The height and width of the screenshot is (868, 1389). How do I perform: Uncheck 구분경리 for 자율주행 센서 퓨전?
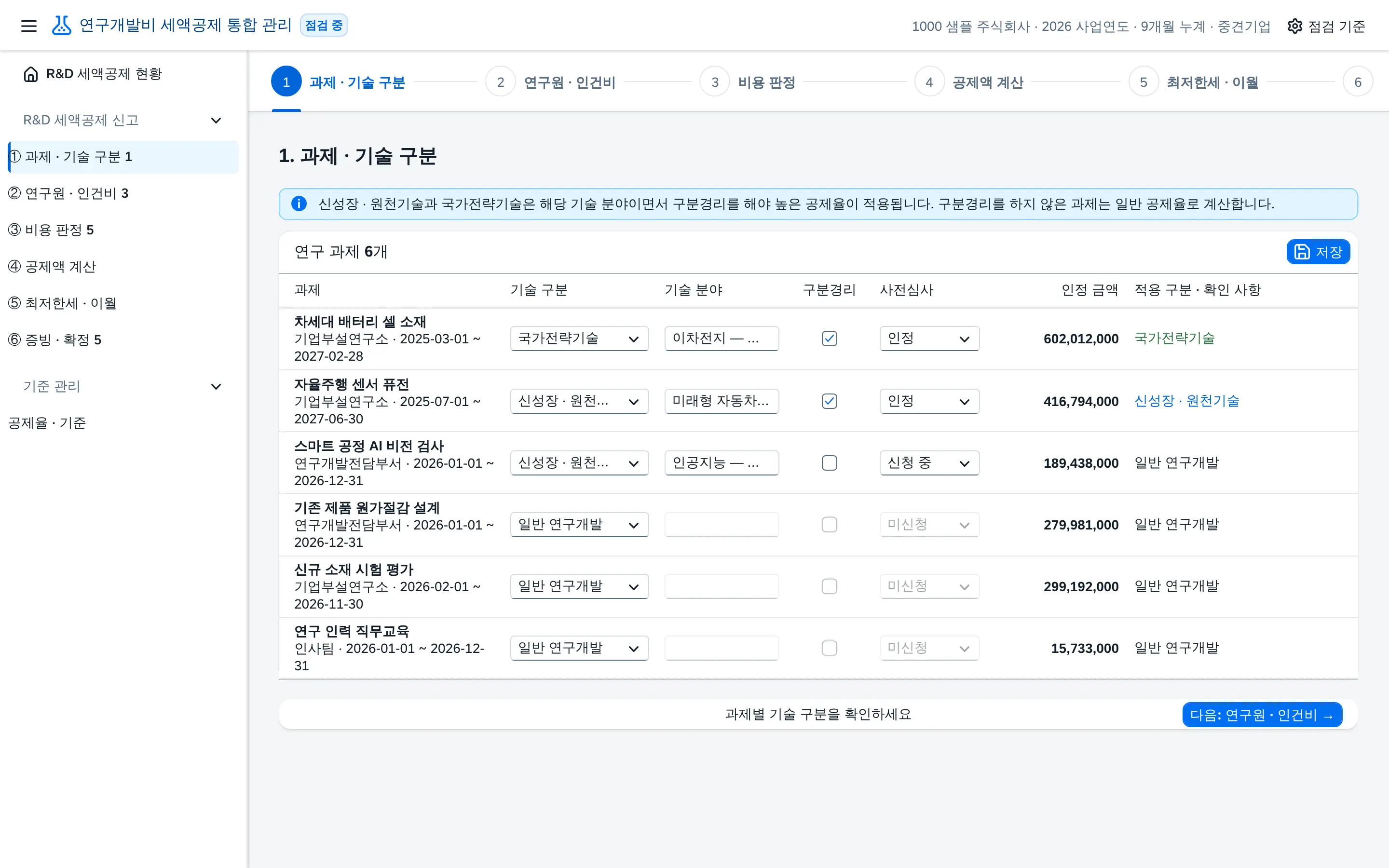[x=830, y=401]
